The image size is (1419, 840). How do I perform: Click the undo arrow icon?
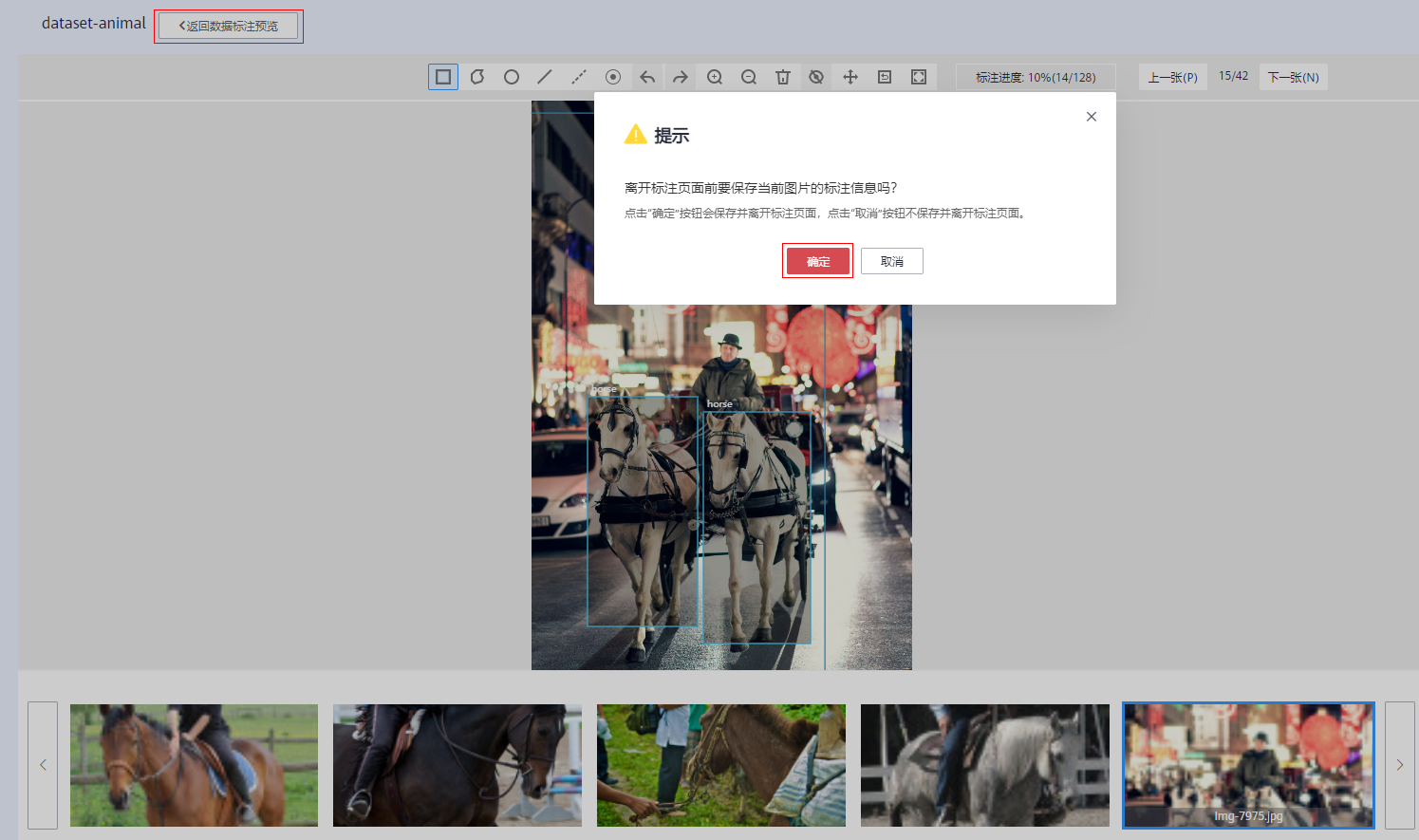pyautogui.click(x=647, y=77)
